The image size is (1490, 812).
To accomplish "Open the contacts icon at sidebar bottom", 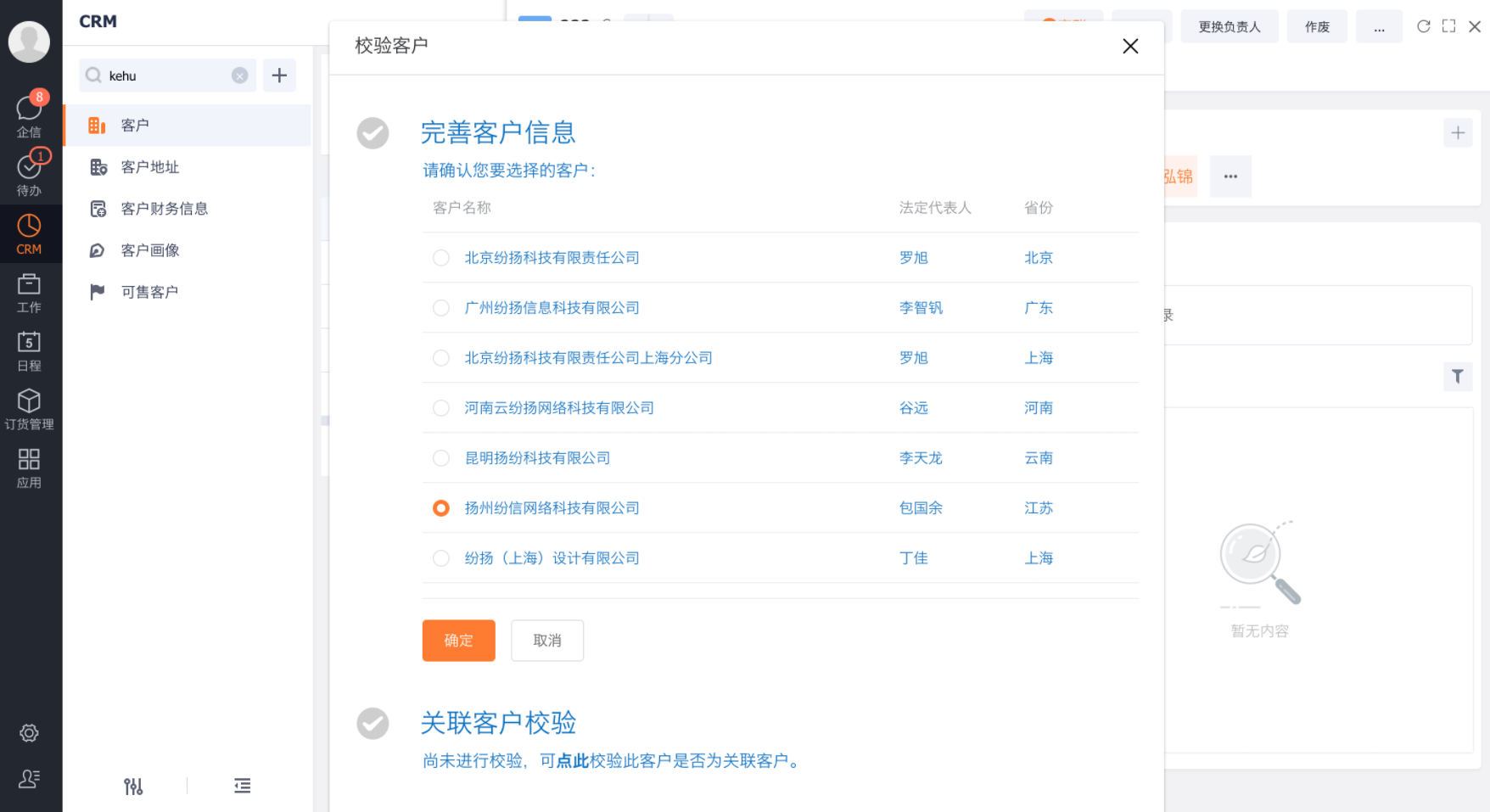I will pyautogui.click(x=29, y=779).
